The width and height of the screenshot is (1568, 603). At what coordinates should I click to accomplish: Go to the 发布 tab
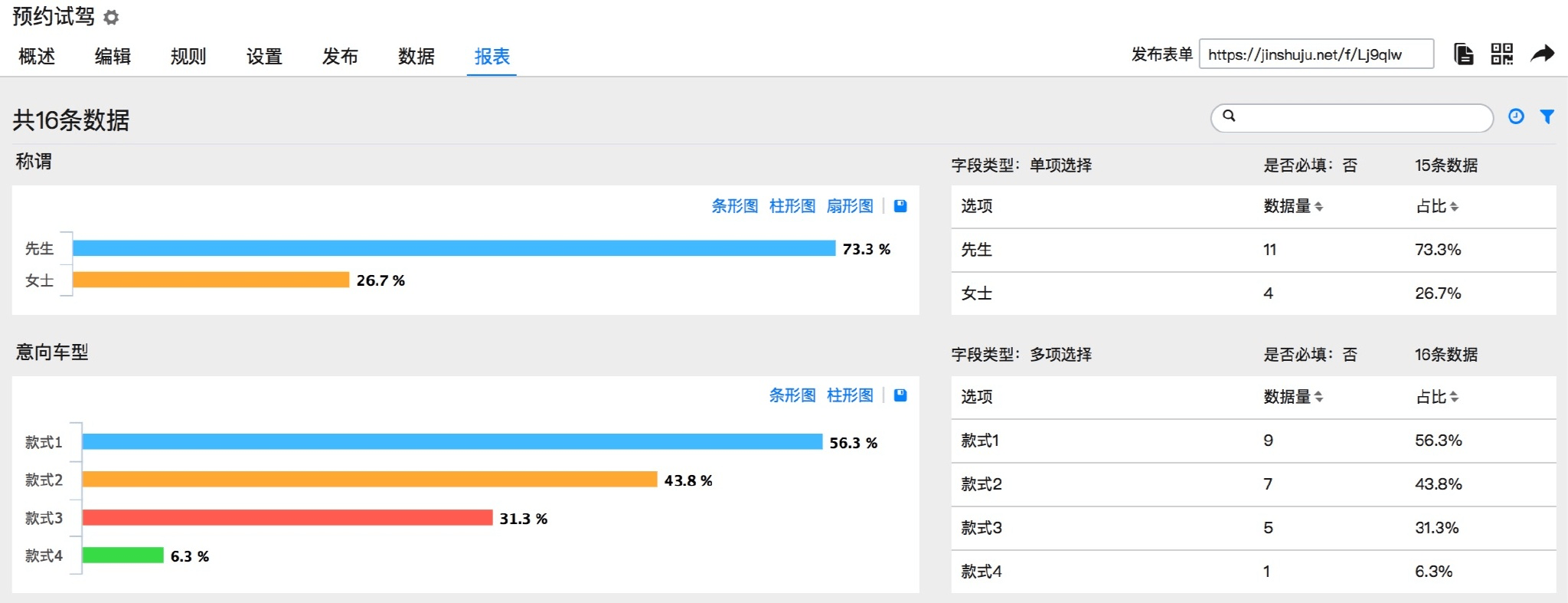point(340,57)
